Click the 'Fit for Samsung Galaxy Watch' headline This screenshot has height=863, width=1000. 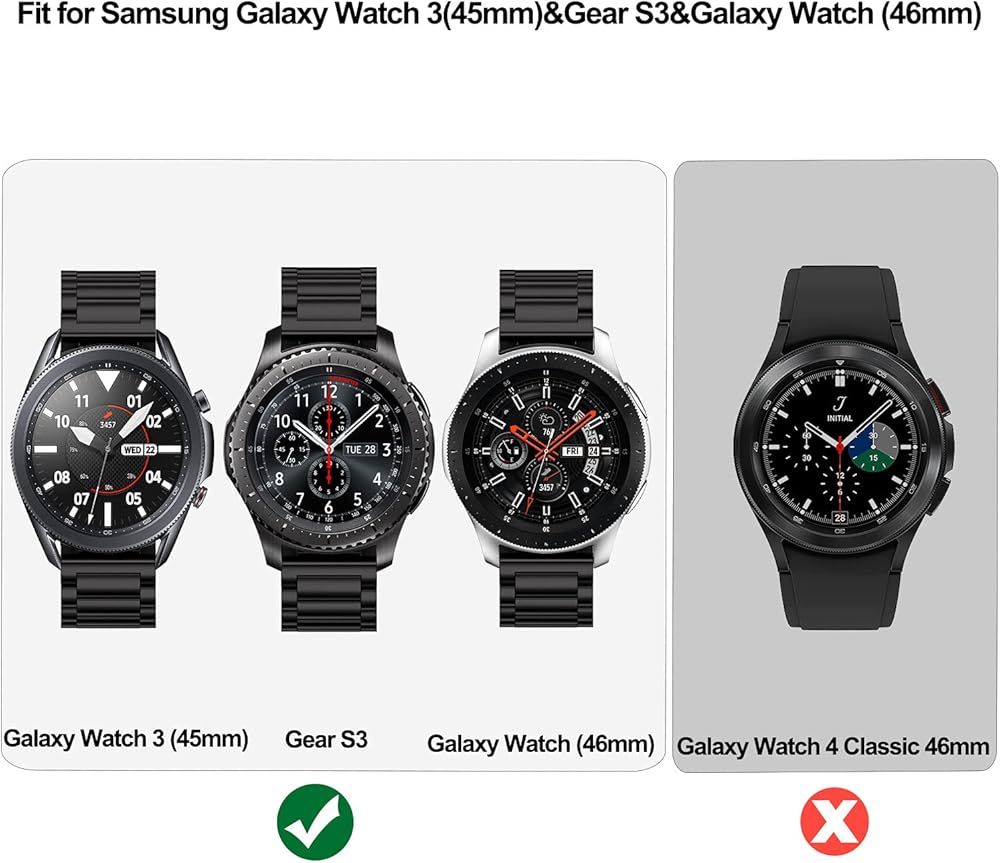point(499,14)
